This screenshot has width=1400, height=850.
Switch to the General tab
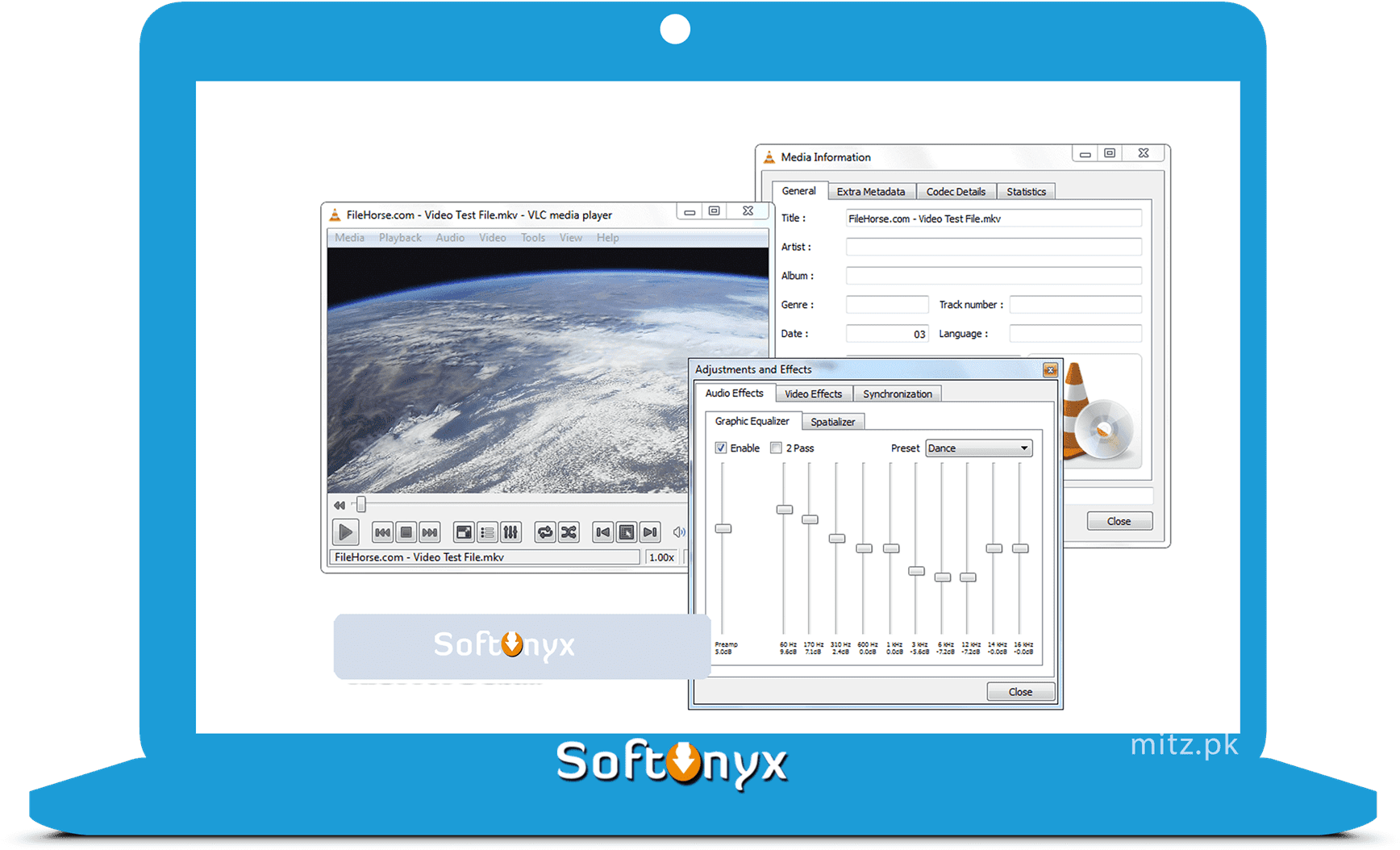coord(799,191)
